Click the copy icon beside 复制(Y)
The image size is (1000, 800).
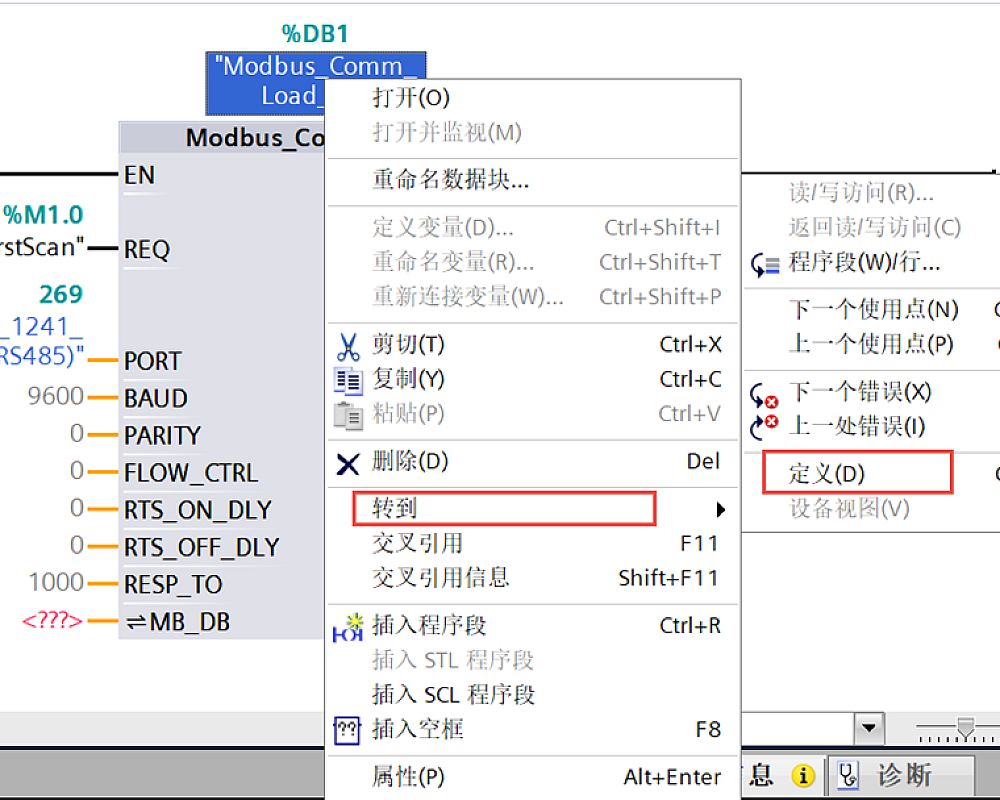[347, 381]
